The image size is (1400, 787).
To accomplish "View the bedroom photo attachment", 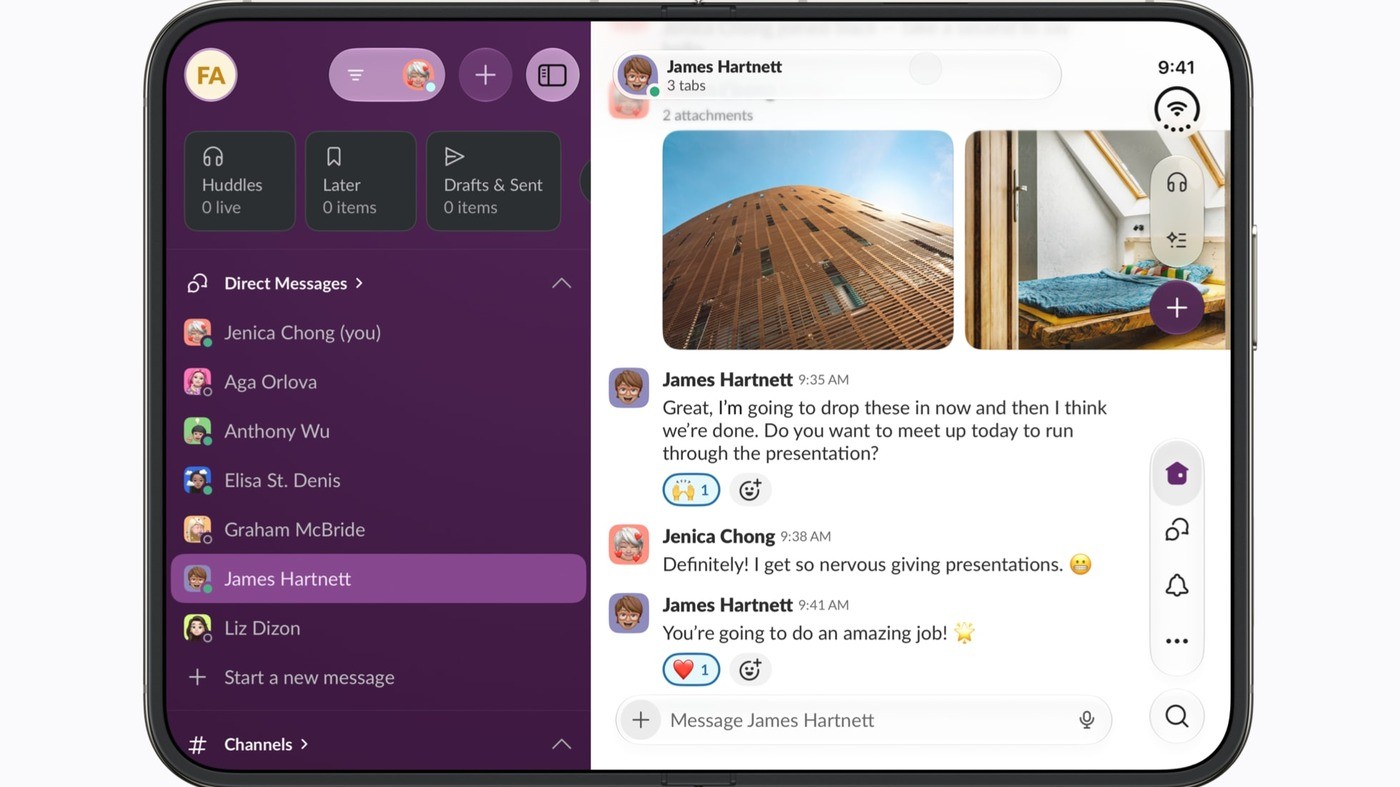I will click(x=1097, y=240).
